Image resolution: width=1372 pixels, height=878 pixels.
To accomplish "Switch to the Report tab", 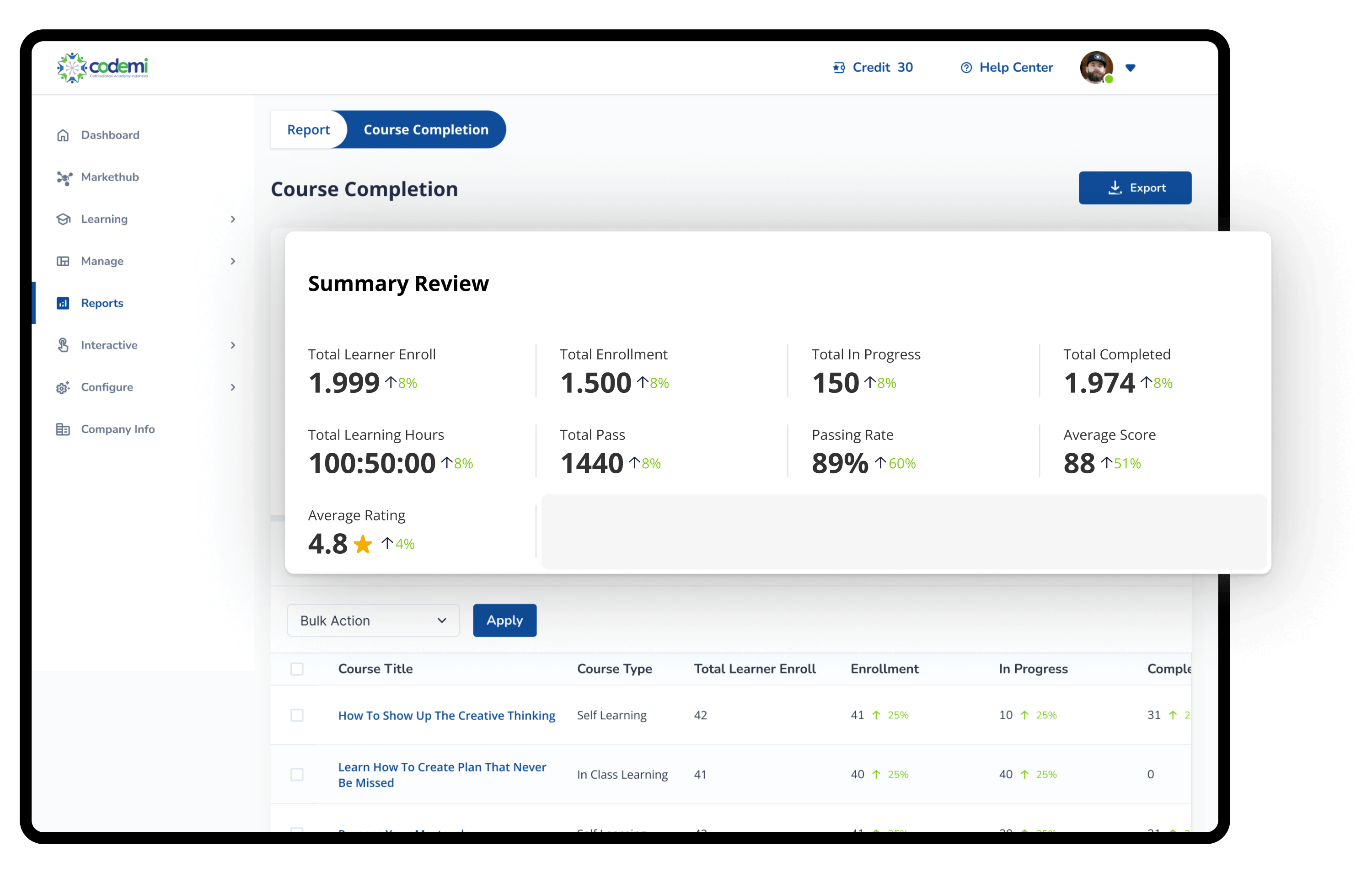I will coord(308,129).
